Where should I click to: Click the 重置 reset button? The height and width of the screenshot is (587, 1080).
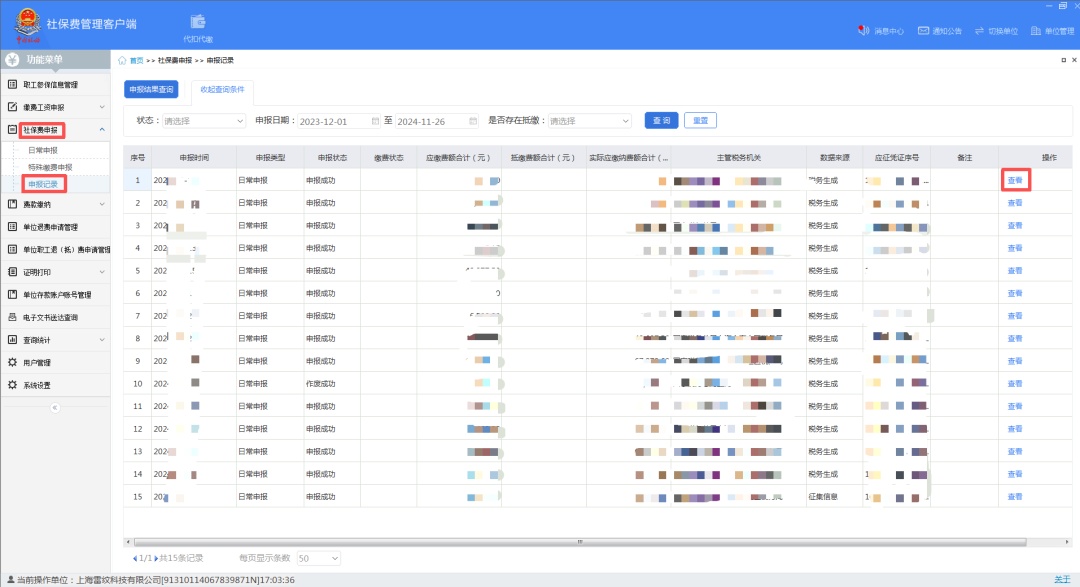click(701, 121)
